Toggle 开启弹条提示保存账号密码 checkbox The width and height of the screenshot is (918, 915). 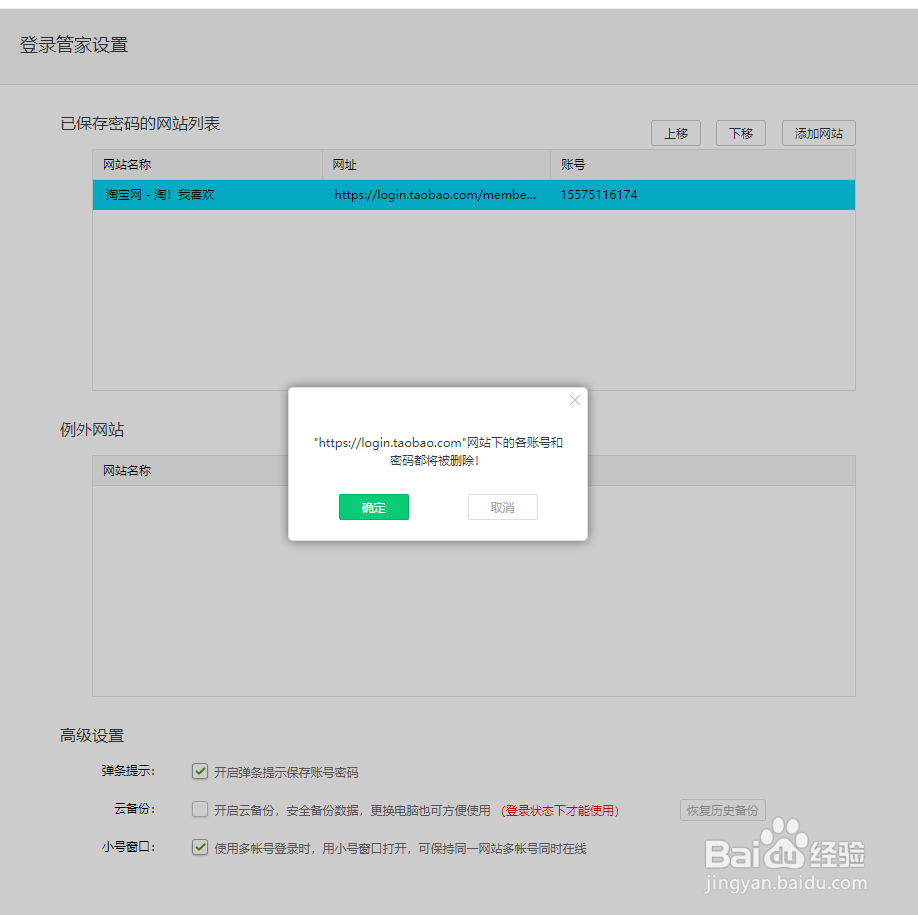tap(200, 771)
